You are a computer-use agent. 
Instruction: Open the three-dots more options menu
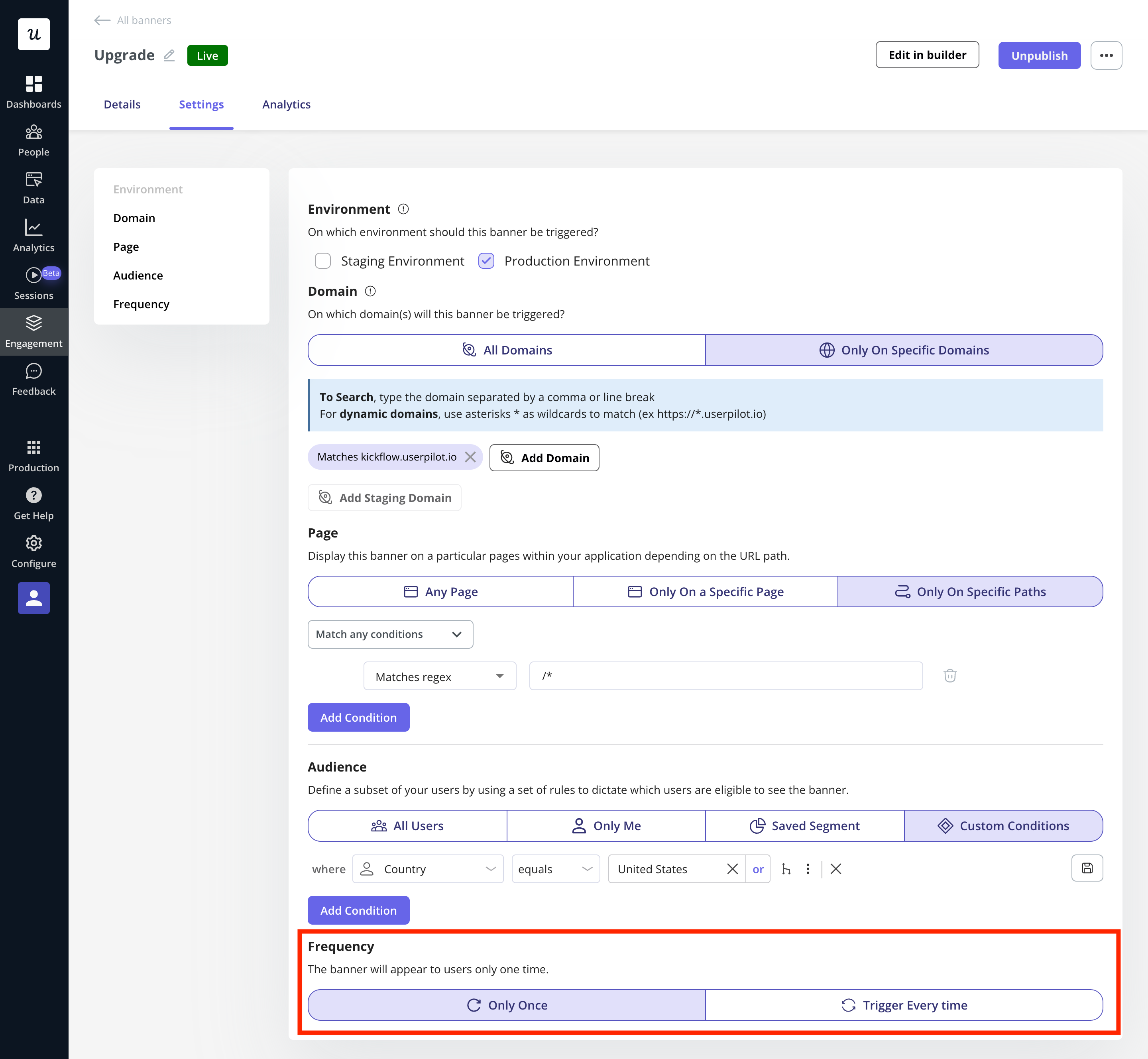[1106, 55]
